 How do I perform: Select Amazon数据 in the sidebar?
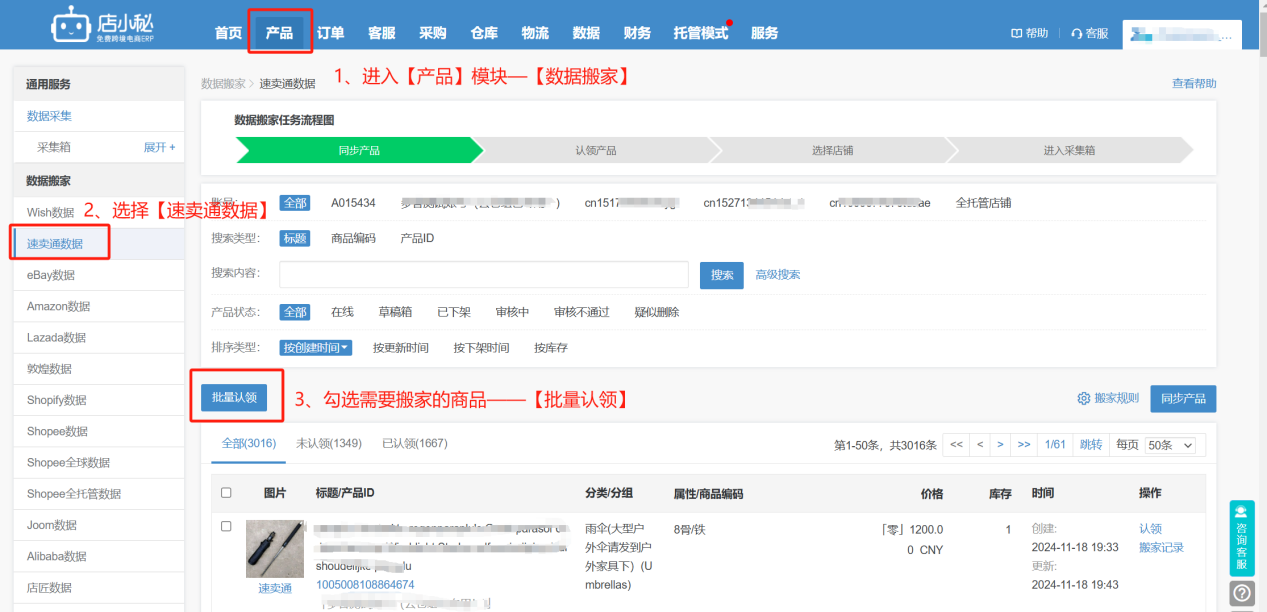58,306
